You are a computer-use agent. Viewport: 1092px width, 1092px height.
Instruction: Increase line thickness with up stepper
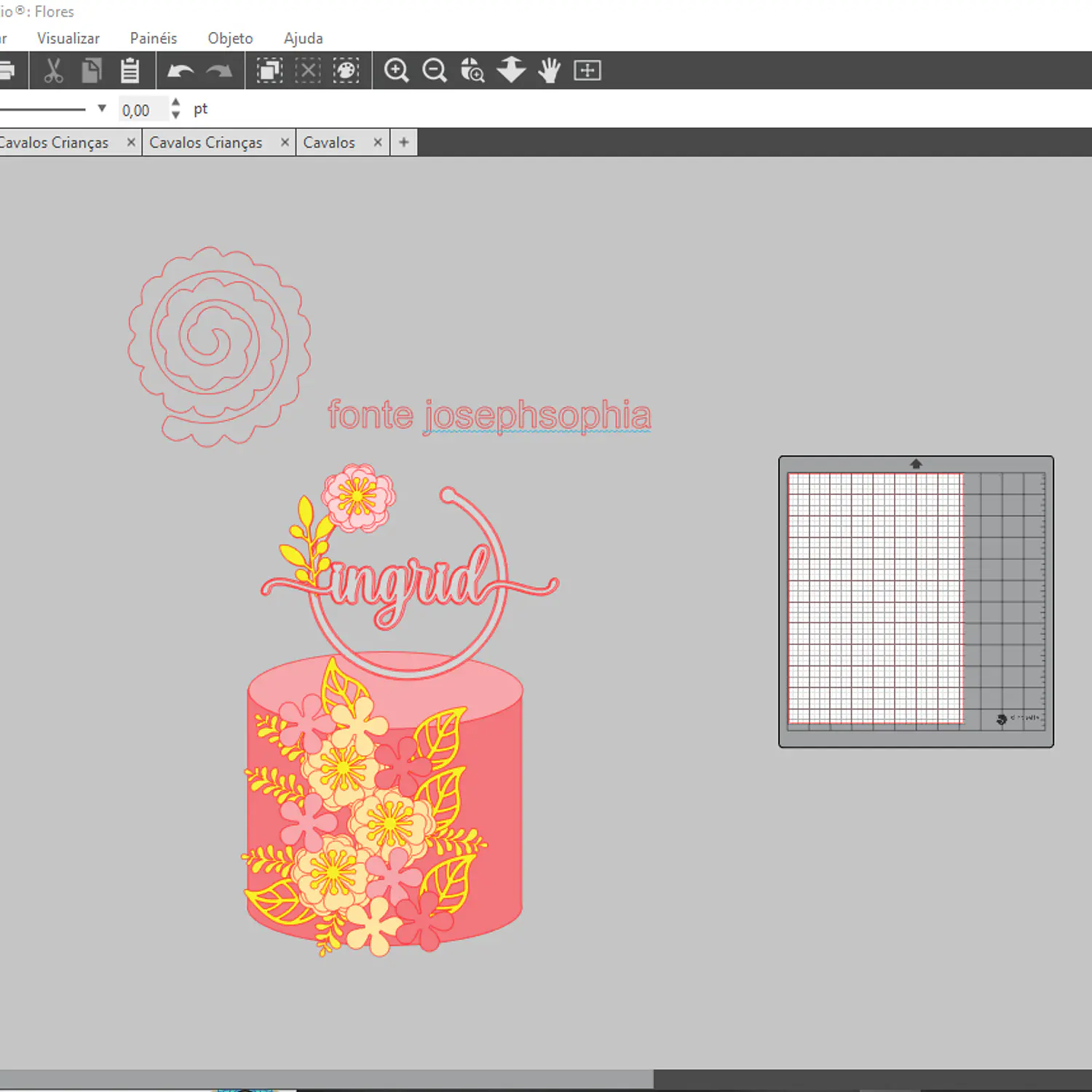(x=175, y=103)
